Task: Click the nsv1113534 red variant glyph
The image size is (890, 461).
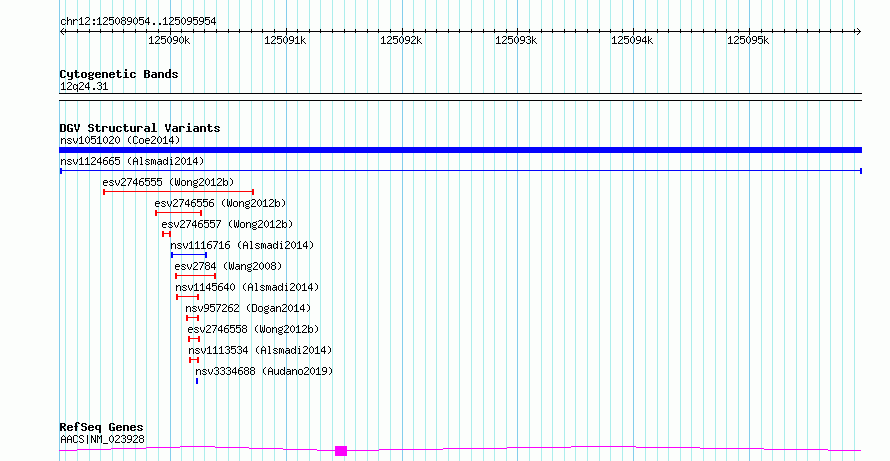Action: (x=194, y=360)
